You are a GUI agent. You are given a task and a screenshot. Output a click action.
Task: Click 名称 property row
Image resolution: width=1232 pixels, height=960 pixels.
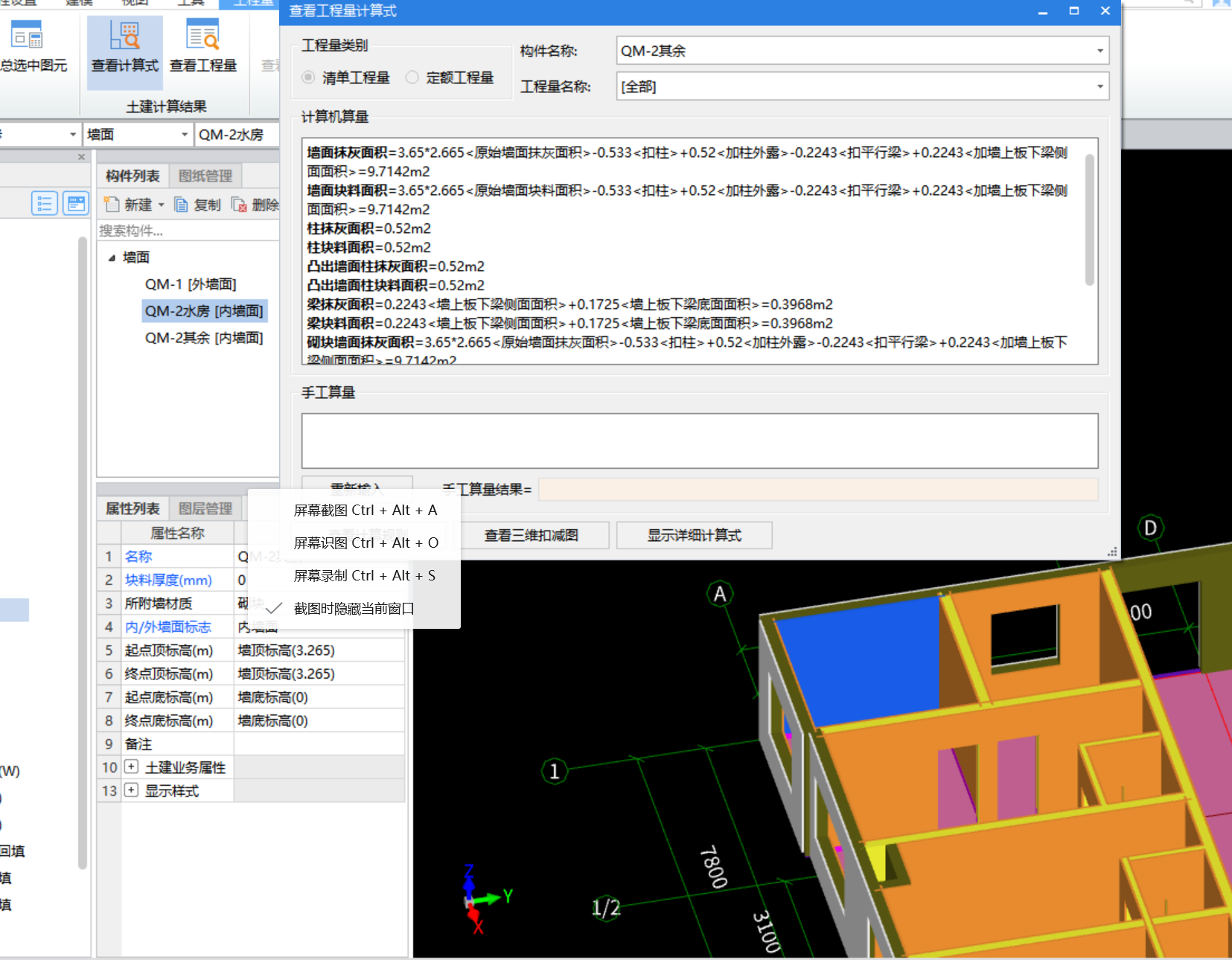pos(251,556)
